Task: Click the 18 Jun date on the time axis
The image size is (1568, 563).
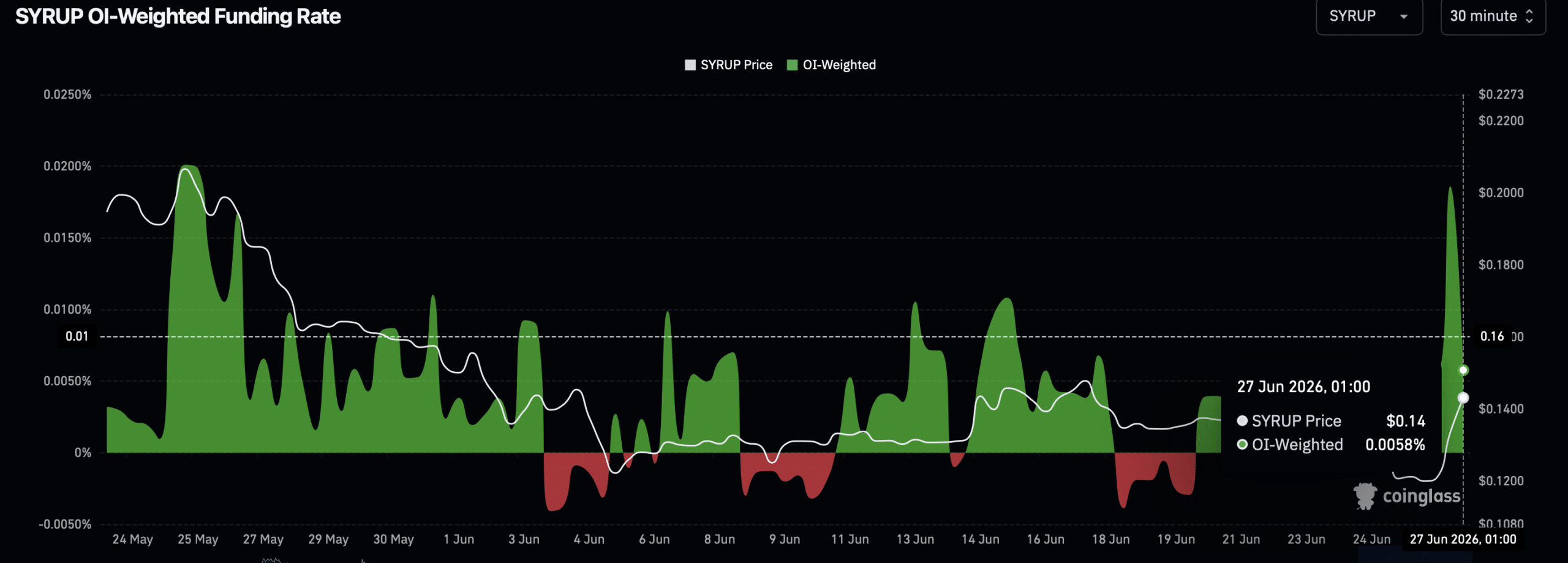Action: (1111, 539)
